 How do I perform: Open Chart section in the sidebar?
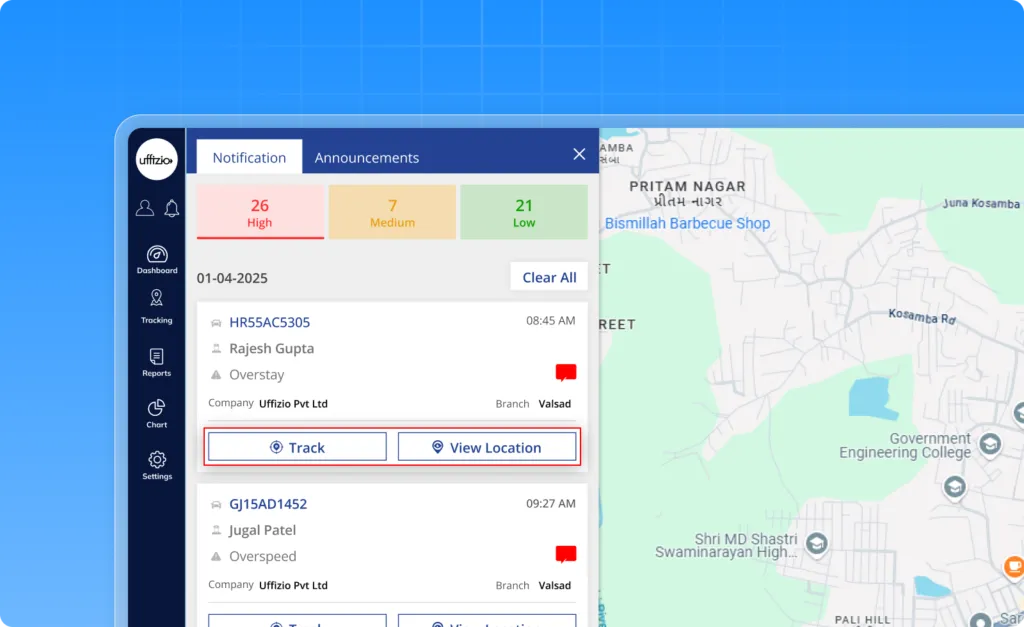[x=157, y=412]
